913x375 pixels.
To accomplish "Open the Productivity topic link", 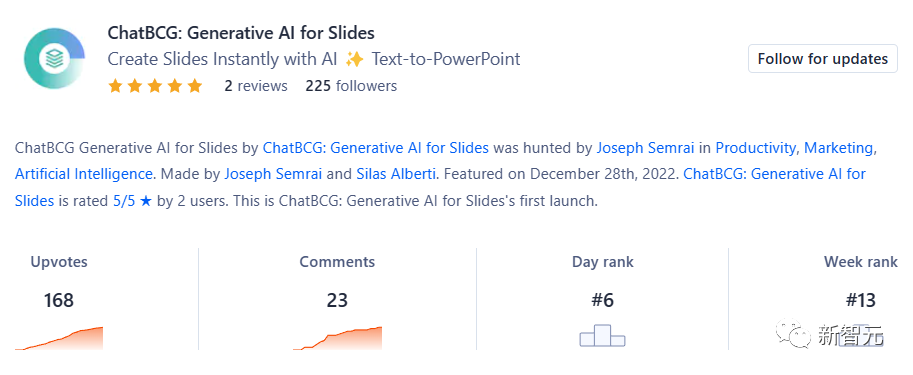I will (x=755, y=148).
